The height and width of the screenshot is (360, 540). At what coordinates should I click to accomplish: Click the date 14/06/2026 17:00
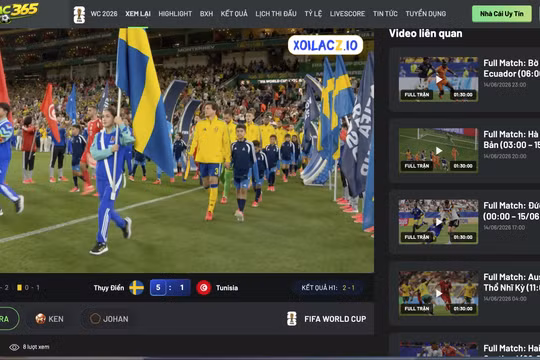coord(504,227)
